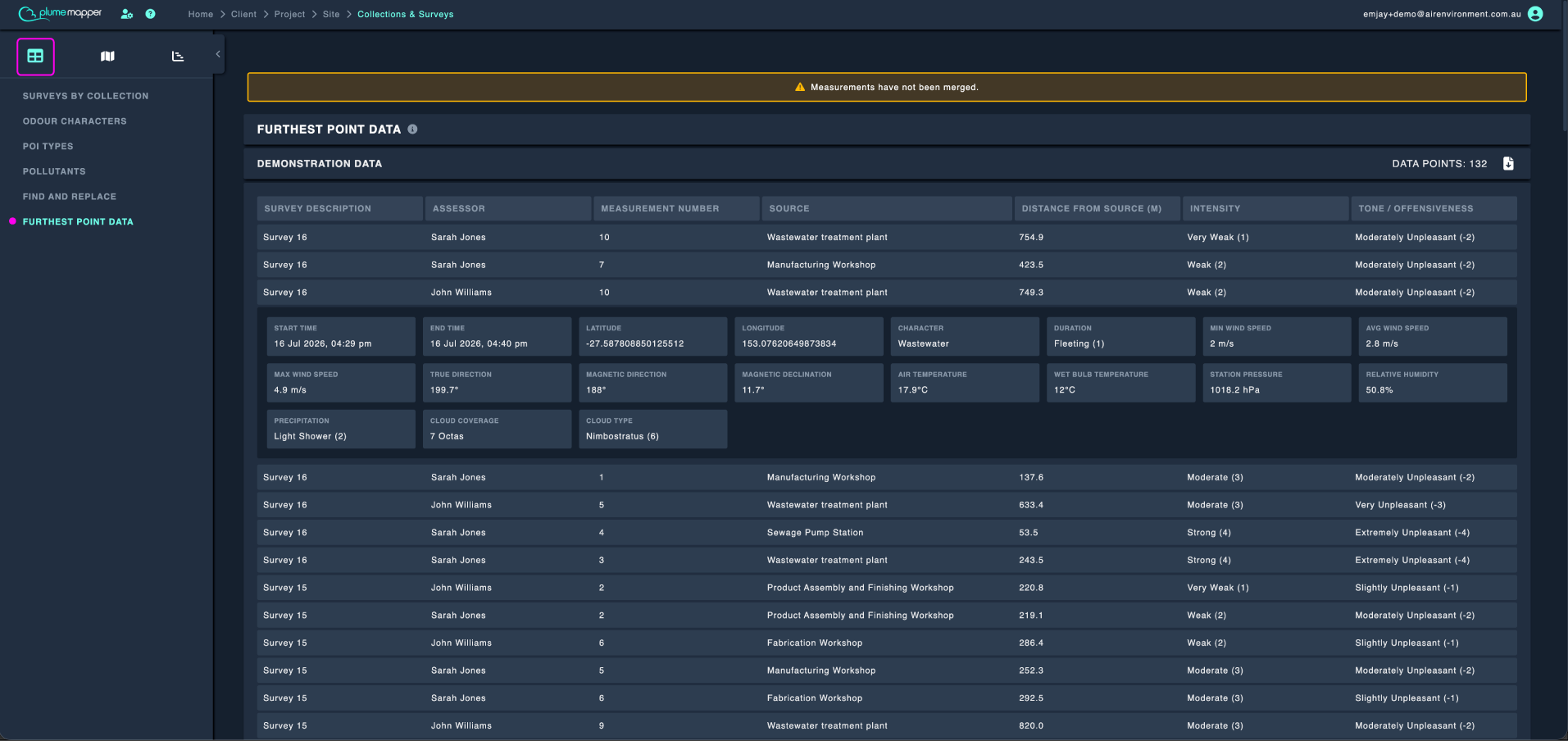Expand the row with distance 754.9
The height and width of the screenshot is (741, 1568).
point(887,238)
